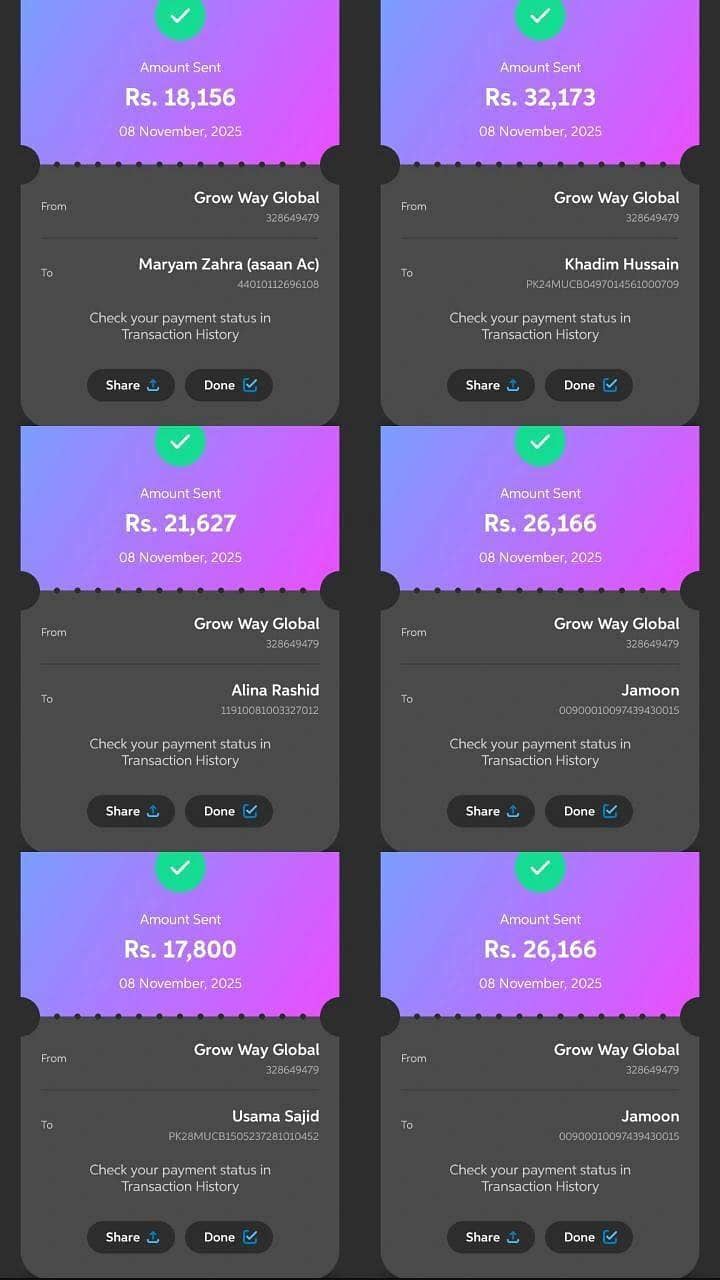Click Usama Sajid's IBAN PK28MUCB1505237281010452
The image size is (720, 1280).
coord(243,1137)
